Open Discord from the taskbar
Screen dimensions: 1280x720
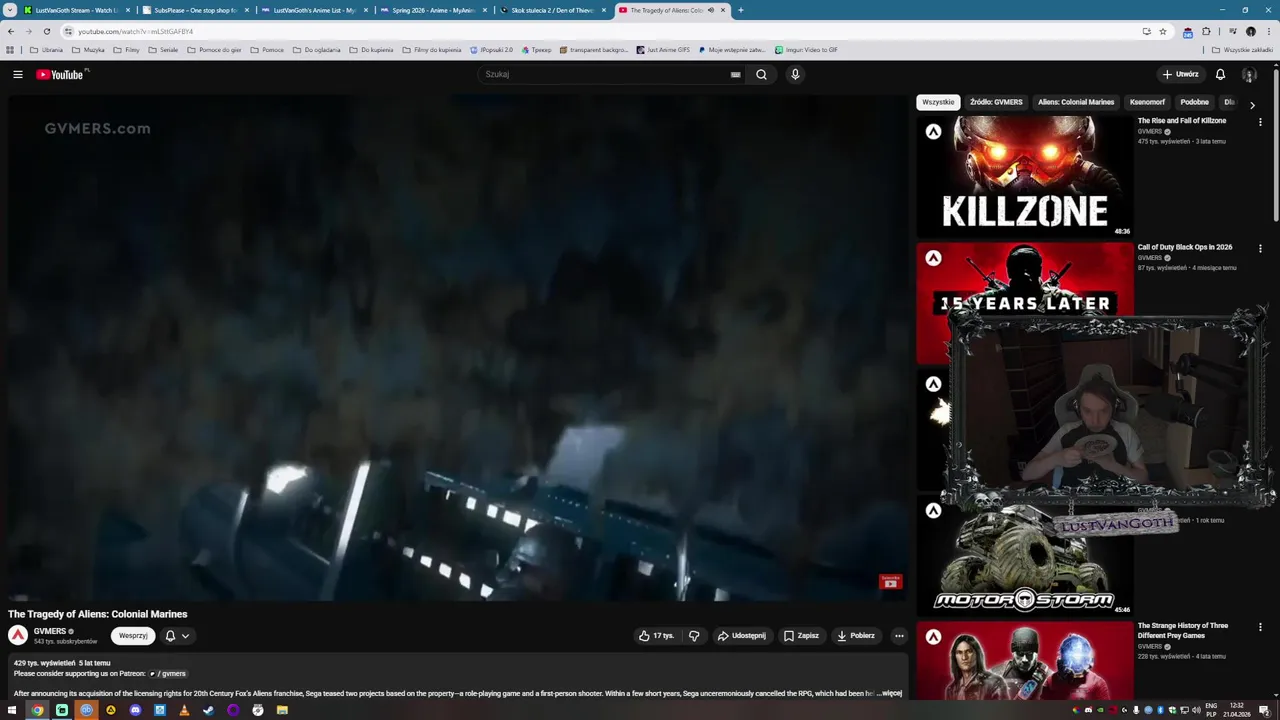(135, 710)
